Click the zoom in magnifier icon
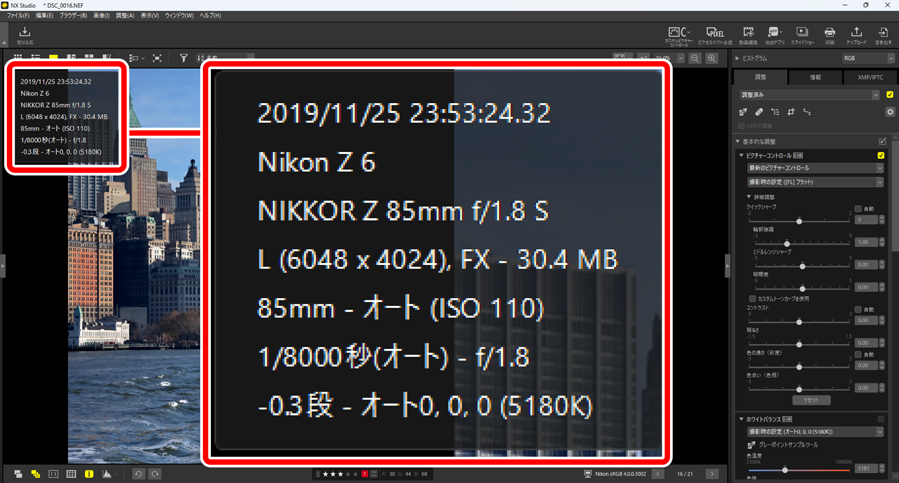This screenshot has height=483, width=899. click(712, 59)
